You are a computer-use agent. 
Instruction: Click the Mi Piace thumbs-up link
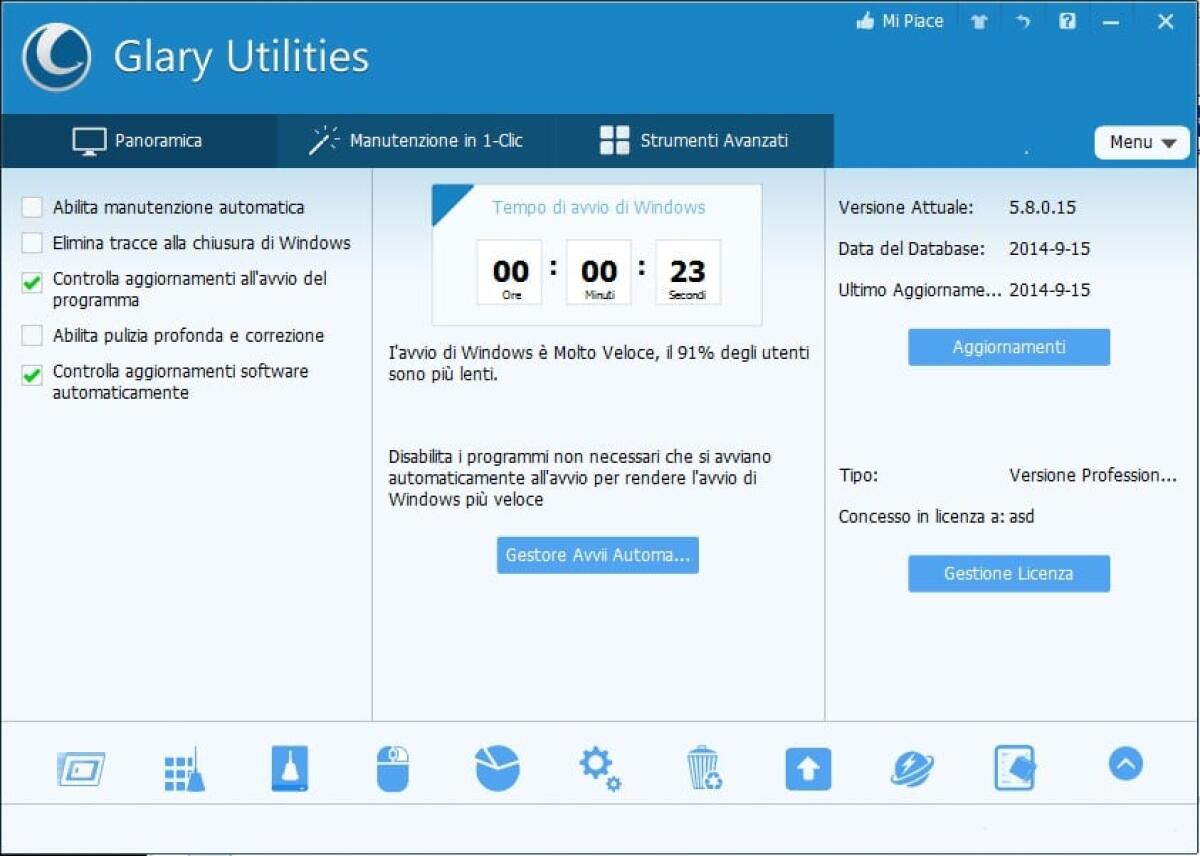click(899, 20)
